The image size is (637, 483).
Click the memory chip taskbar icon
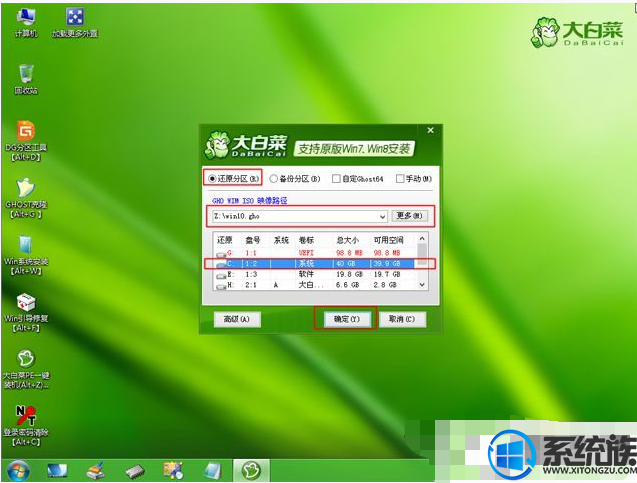135,472
